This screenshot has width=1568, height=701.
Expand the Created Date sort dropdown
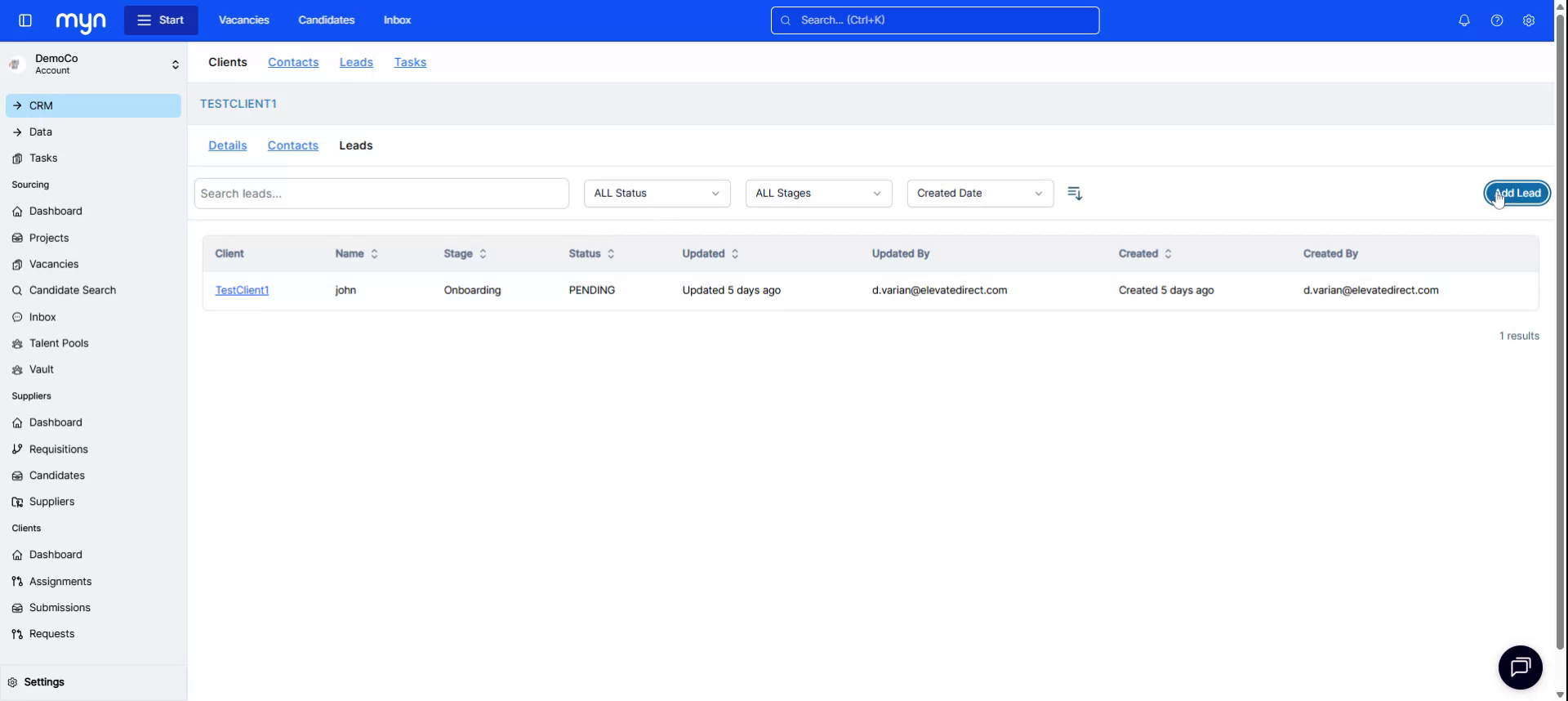click(980, 194)
